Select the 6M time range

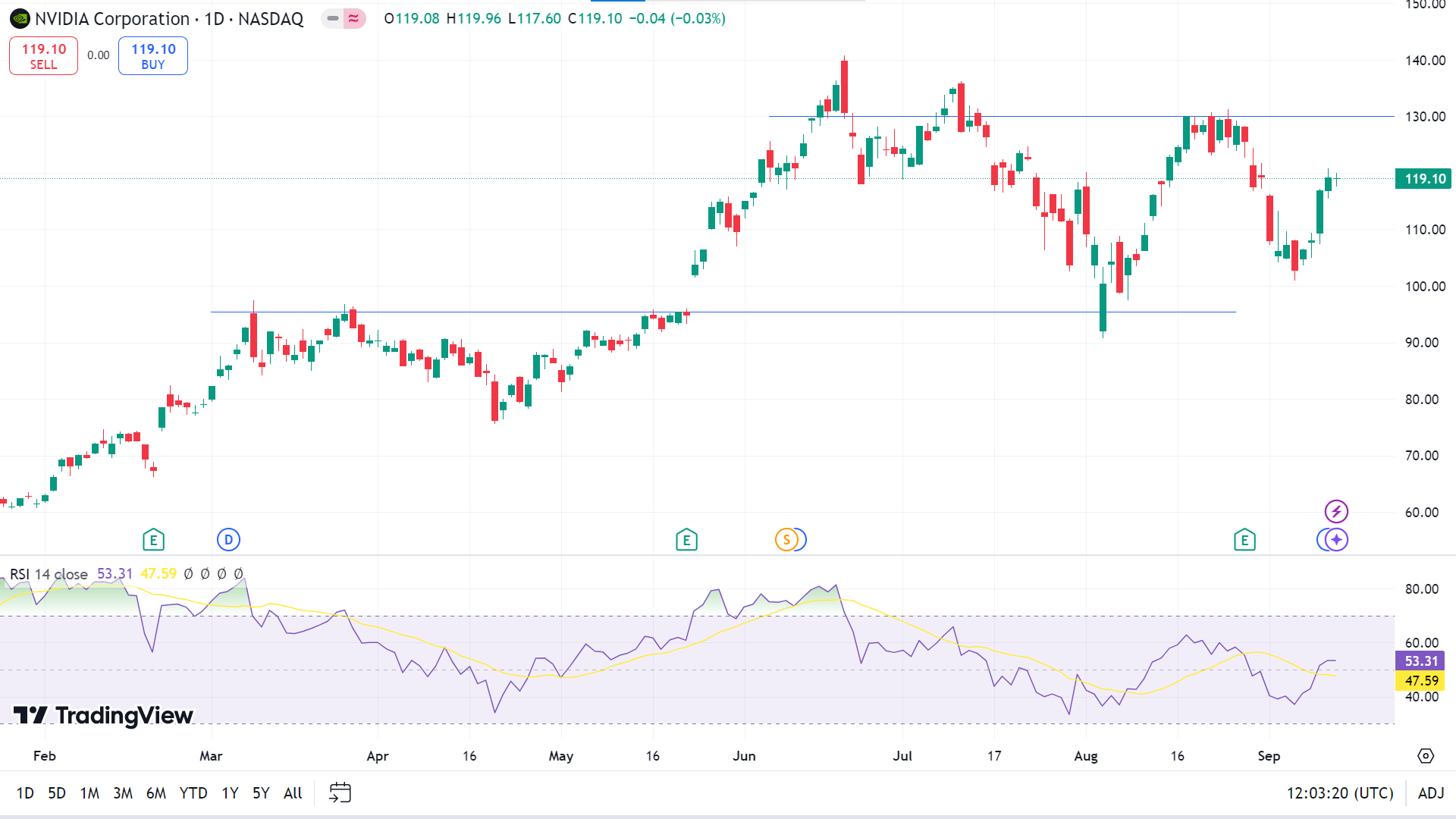pos(156,793)
